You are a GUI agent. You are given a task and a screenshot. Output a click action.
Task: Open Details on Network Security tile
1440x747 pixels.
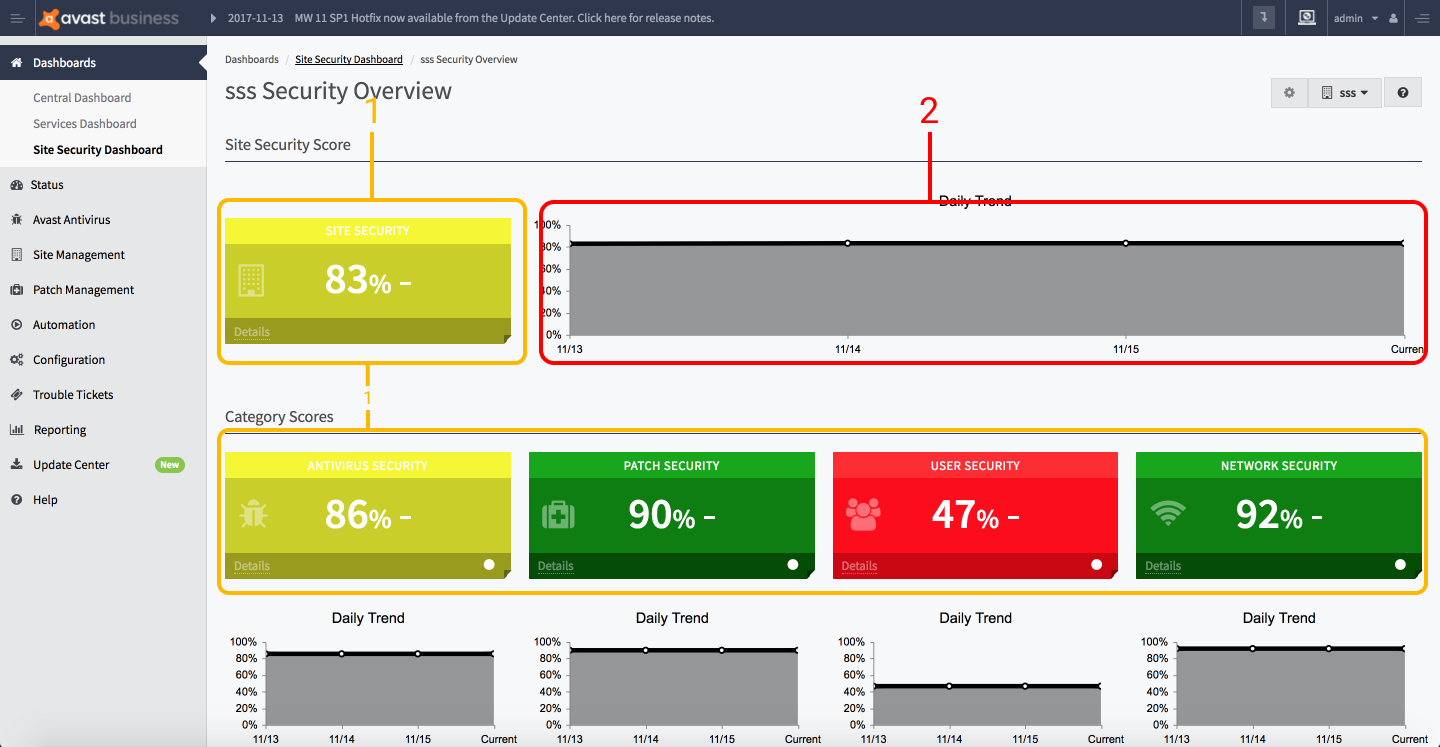(x=1163, y=566)
